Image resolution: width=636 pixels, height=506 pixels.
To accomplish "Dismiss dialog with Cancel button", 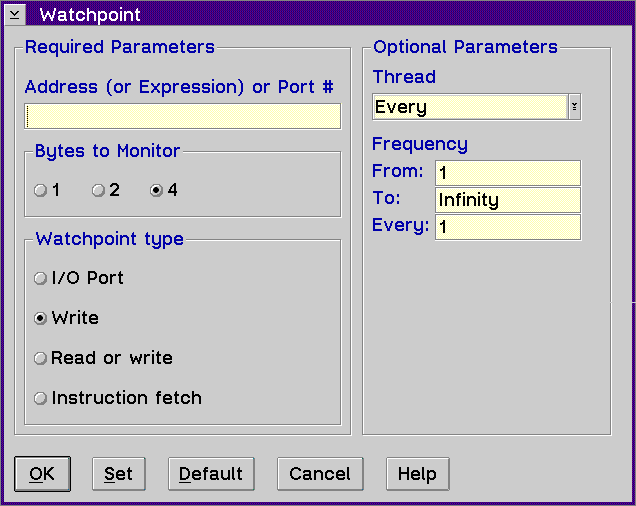I will pyautogui.click(x=320, y=474).
